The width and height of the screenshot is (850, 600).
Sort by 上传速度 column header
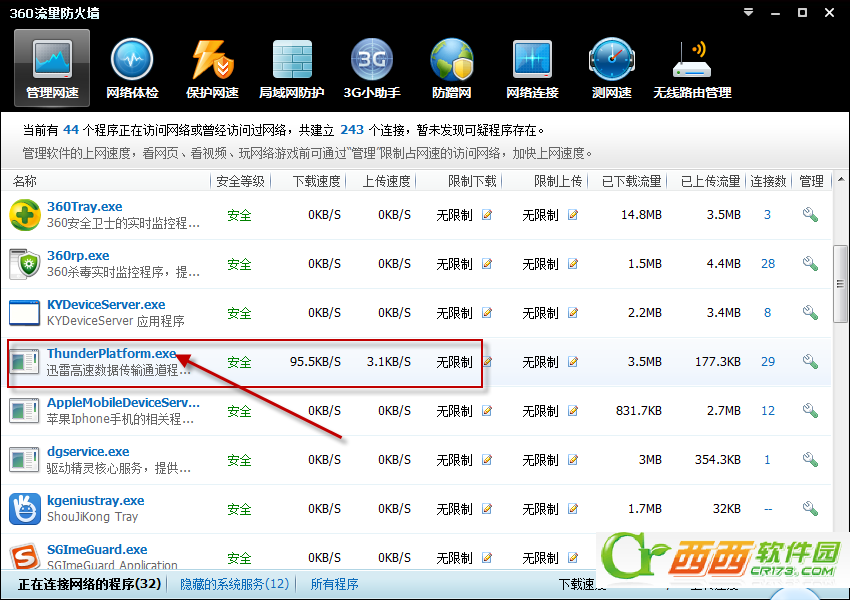point(386,181)
